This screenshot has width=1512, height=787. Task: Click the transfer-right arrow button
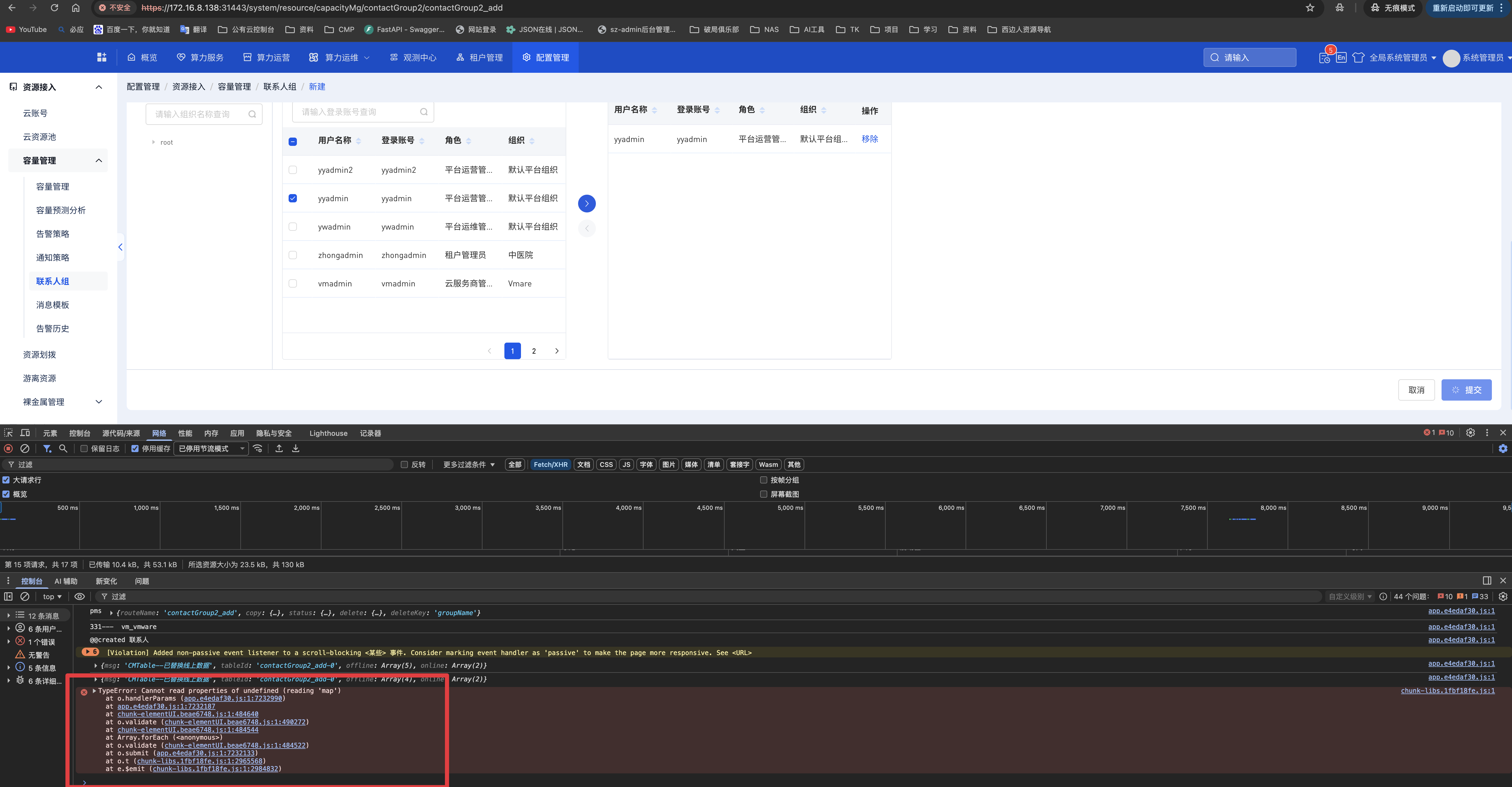click(586, 203)
